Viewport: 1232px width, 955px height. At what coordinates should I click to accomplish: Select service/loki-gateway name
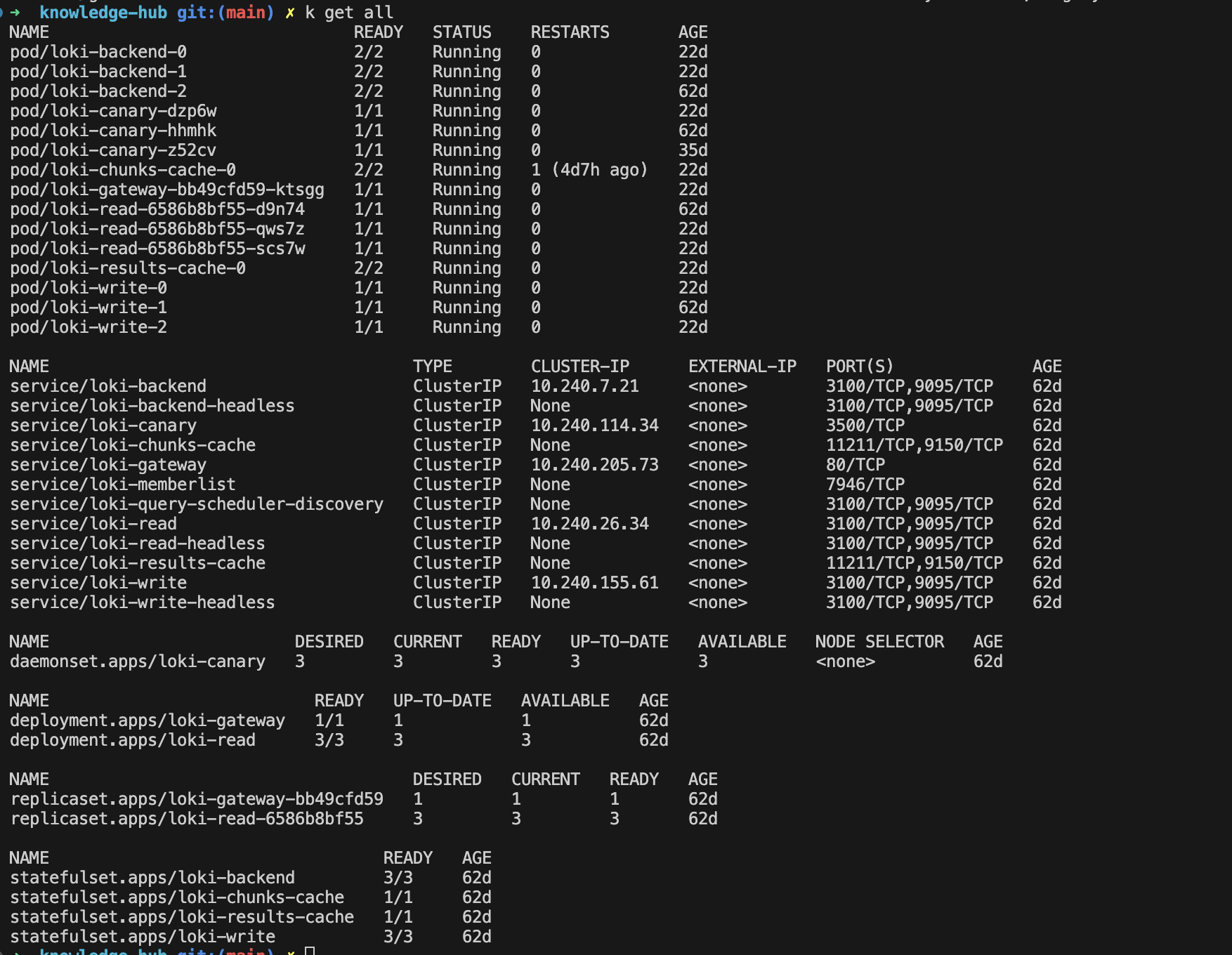[108, 465]
